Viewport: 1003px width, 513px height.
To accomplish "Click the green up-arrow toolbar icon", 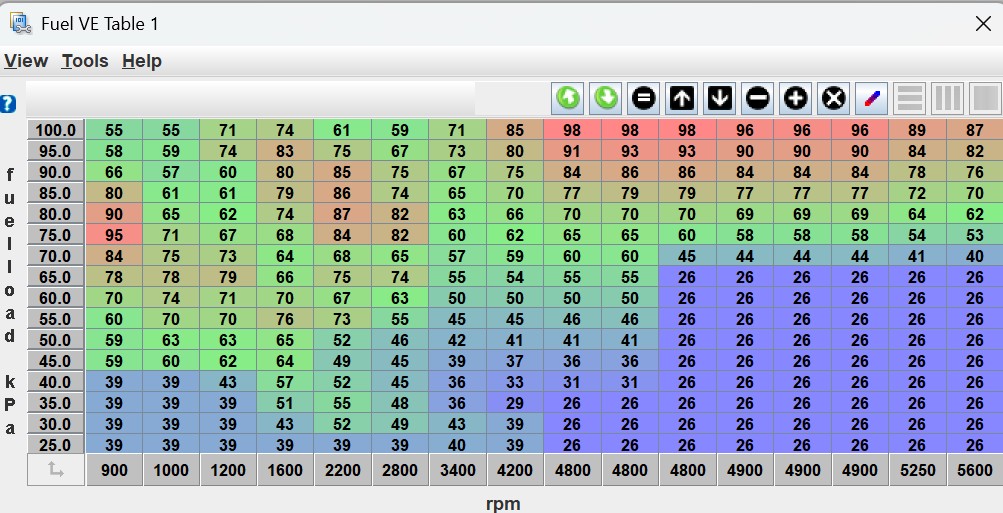I will [x=567, y=99].
